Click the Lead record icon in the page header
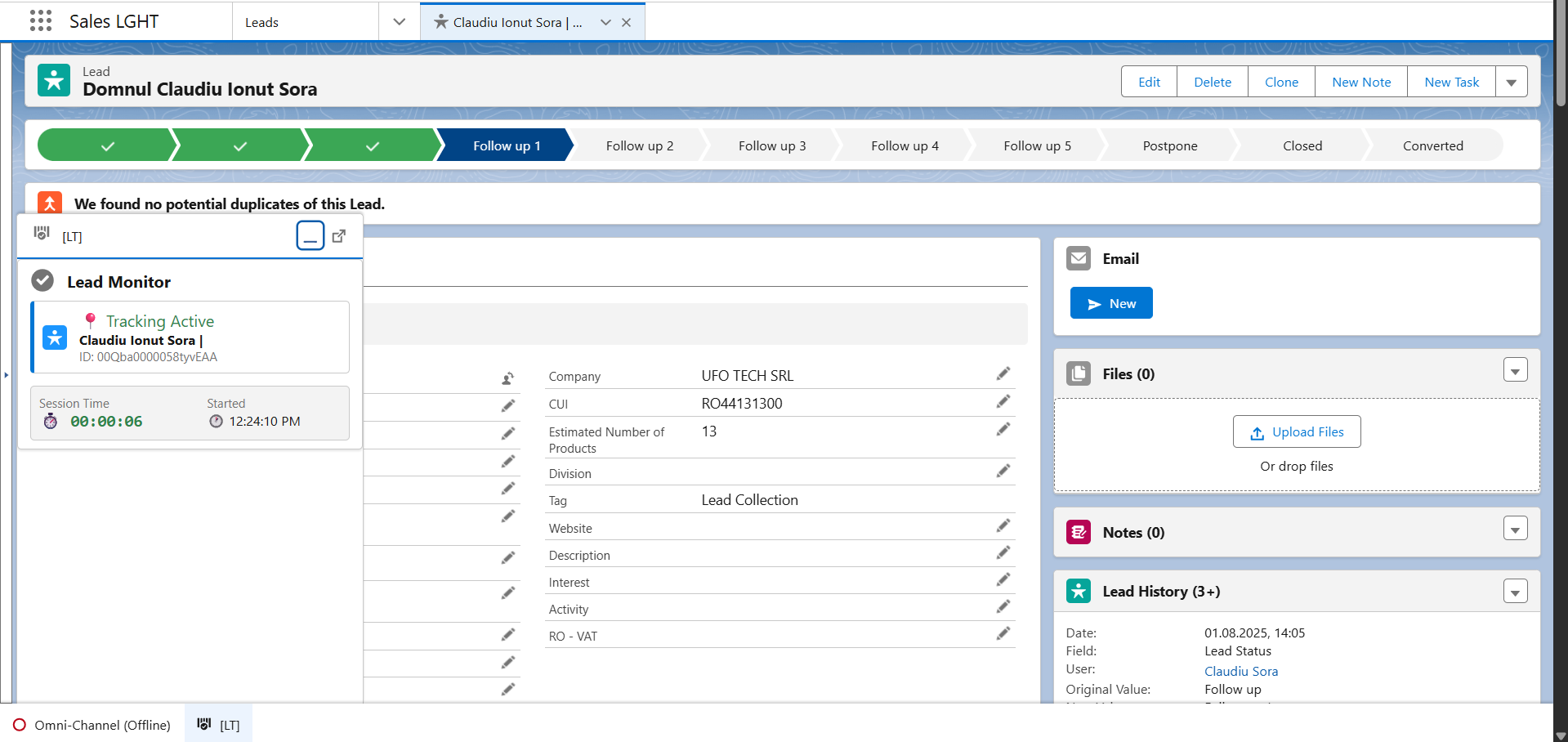This screenshot has height=742, width=1568. click(x=53, y=80)
